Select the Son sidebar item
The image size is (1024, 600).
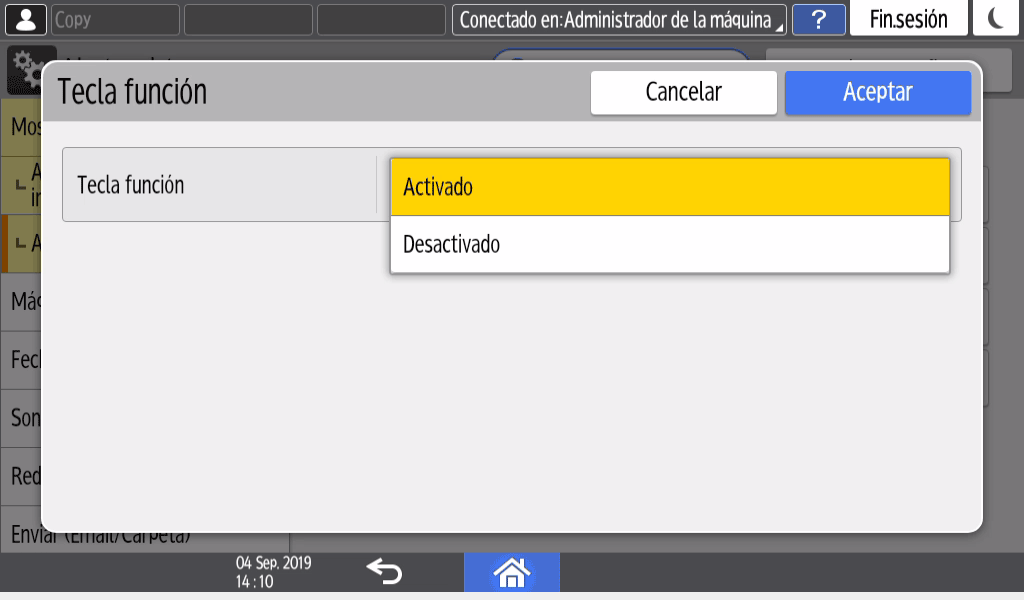[x=22, y=417]
